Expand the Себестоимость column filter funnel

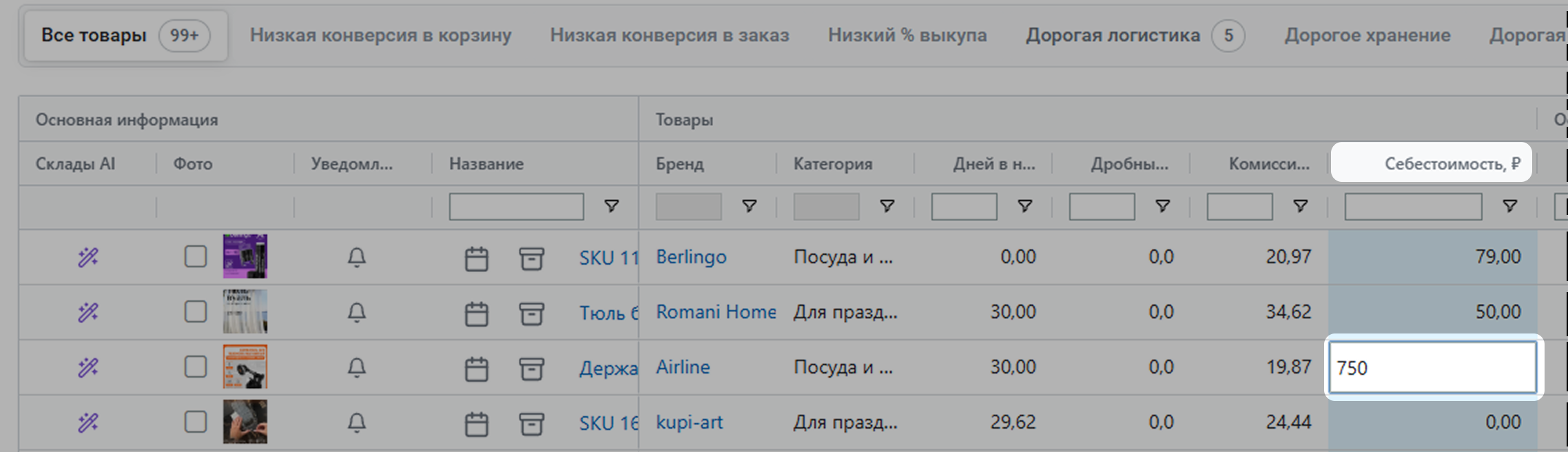point(1509,206)
